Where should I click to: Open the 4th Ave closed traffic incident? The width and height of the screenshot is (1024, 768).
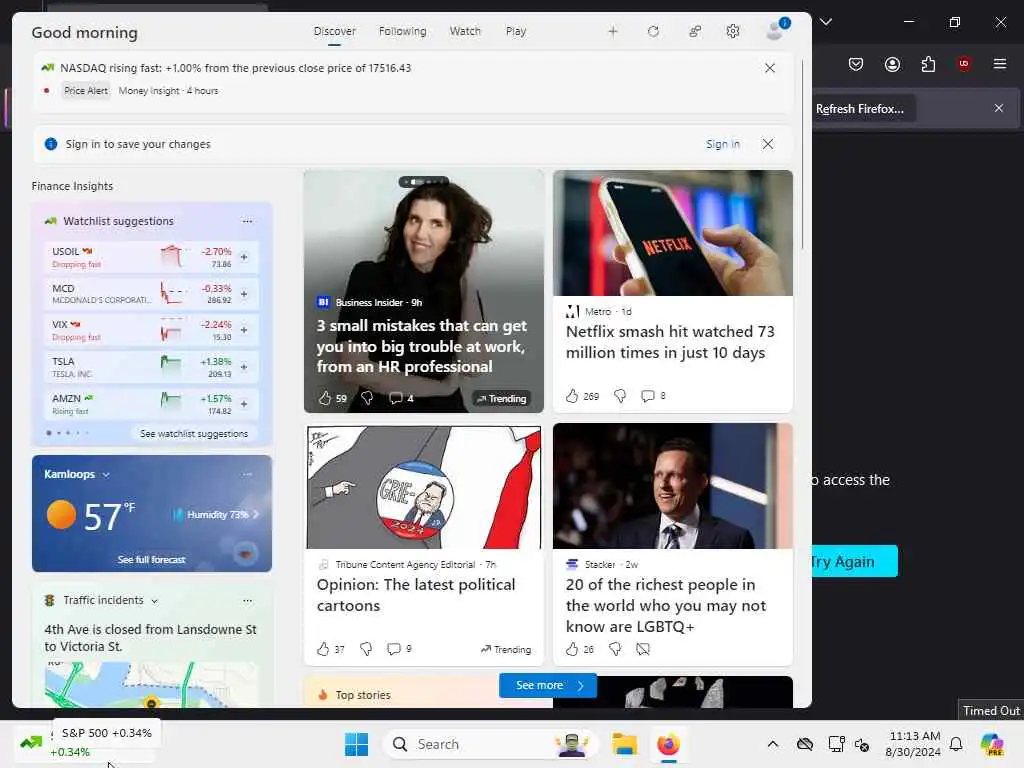[x=151, y=638]
